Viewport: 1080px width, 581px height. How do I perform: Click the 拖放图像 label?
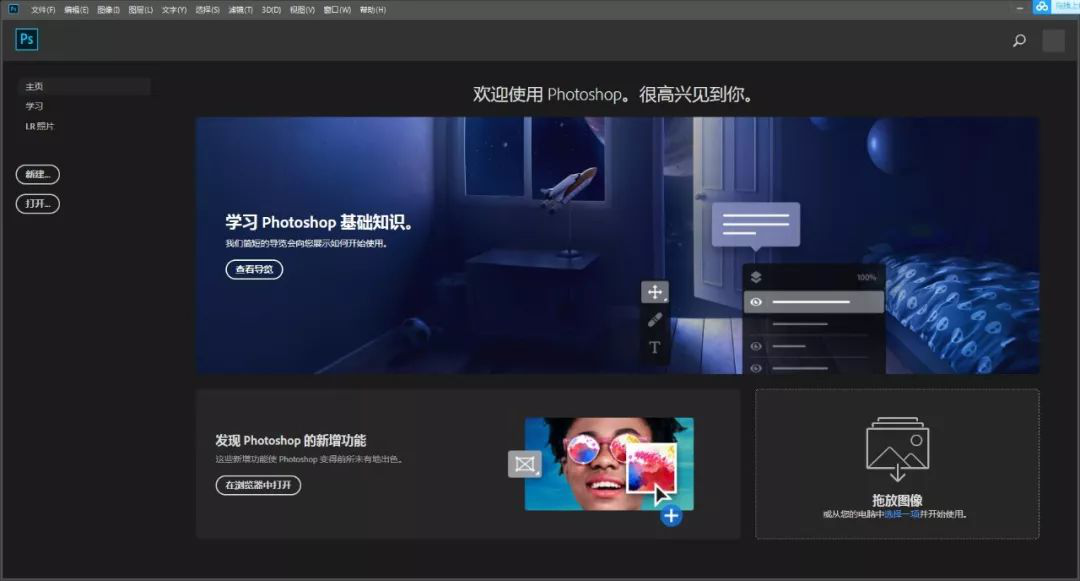(897, 500)
